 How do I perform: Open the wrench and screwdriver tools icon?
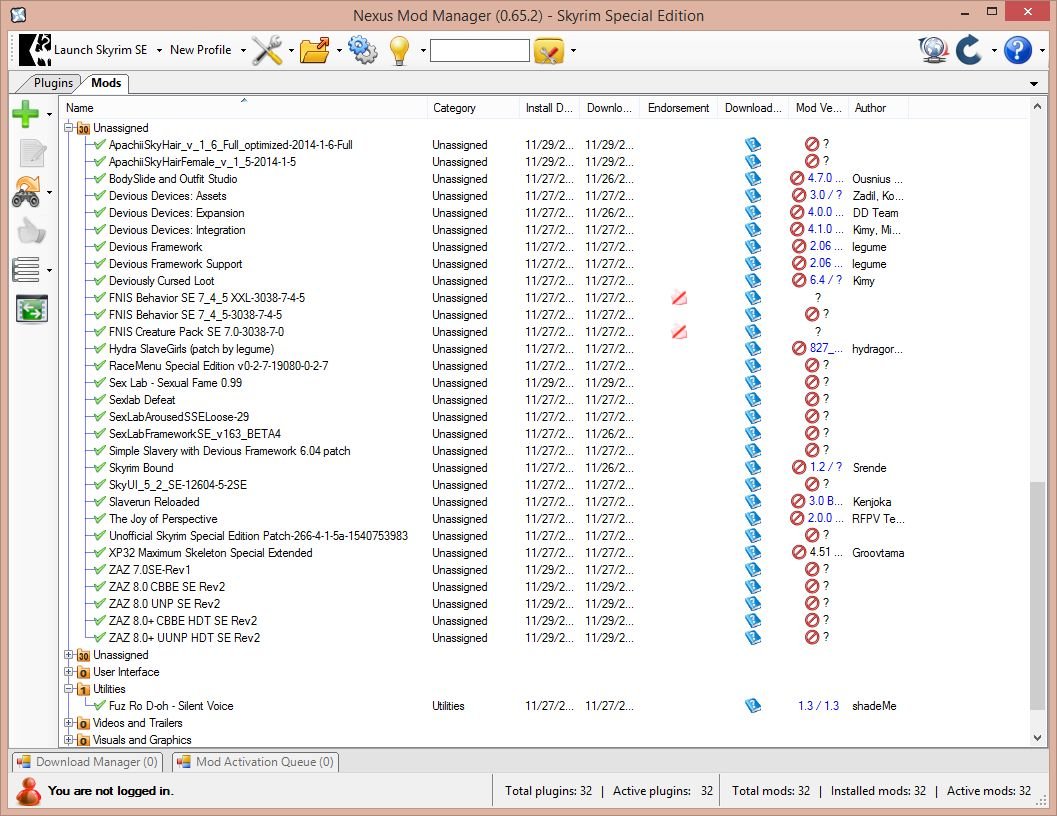(267, 50)
